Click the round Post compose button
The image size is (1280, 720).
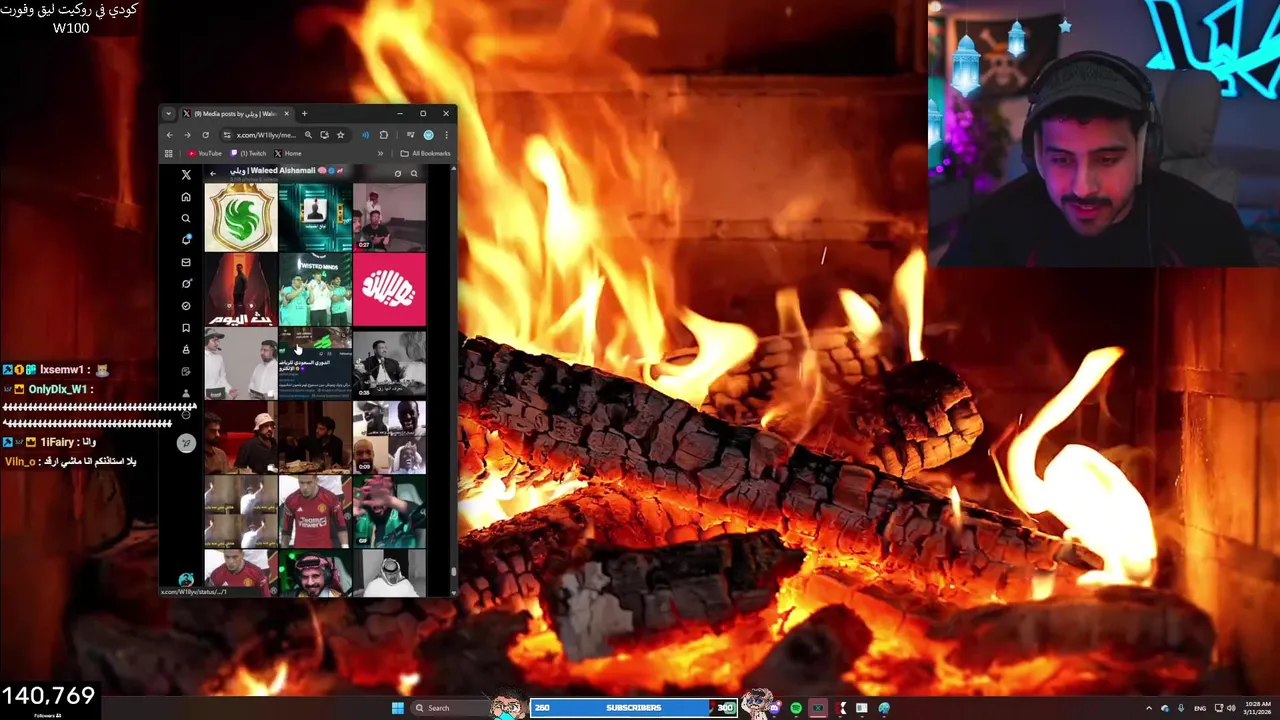coord(186,443)
